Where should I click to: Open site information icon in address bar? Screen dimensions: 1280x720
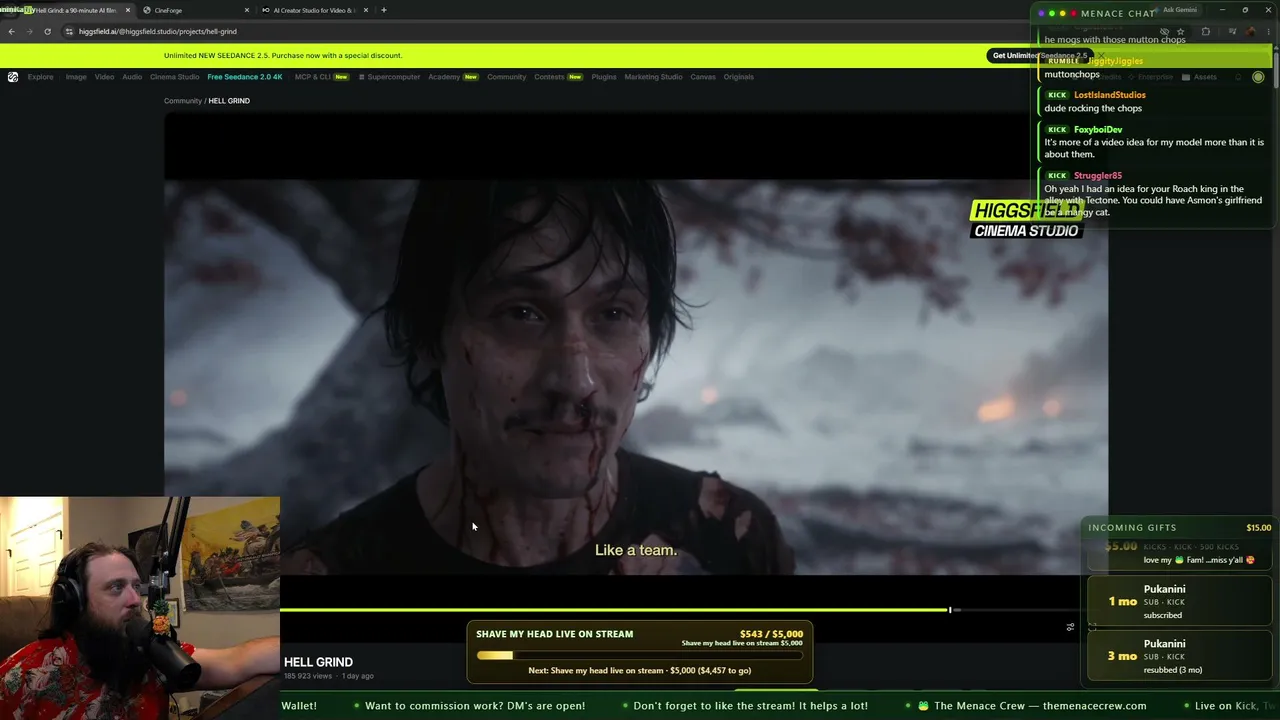[69, 31]
